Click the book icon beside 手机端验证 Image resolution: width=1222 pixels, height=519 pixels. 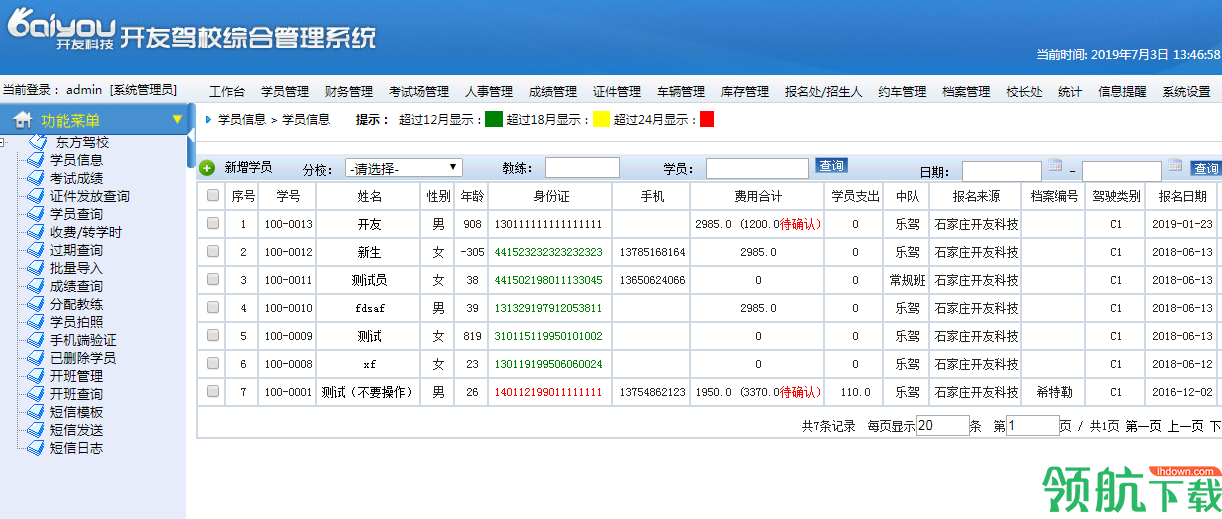[36, 340]
